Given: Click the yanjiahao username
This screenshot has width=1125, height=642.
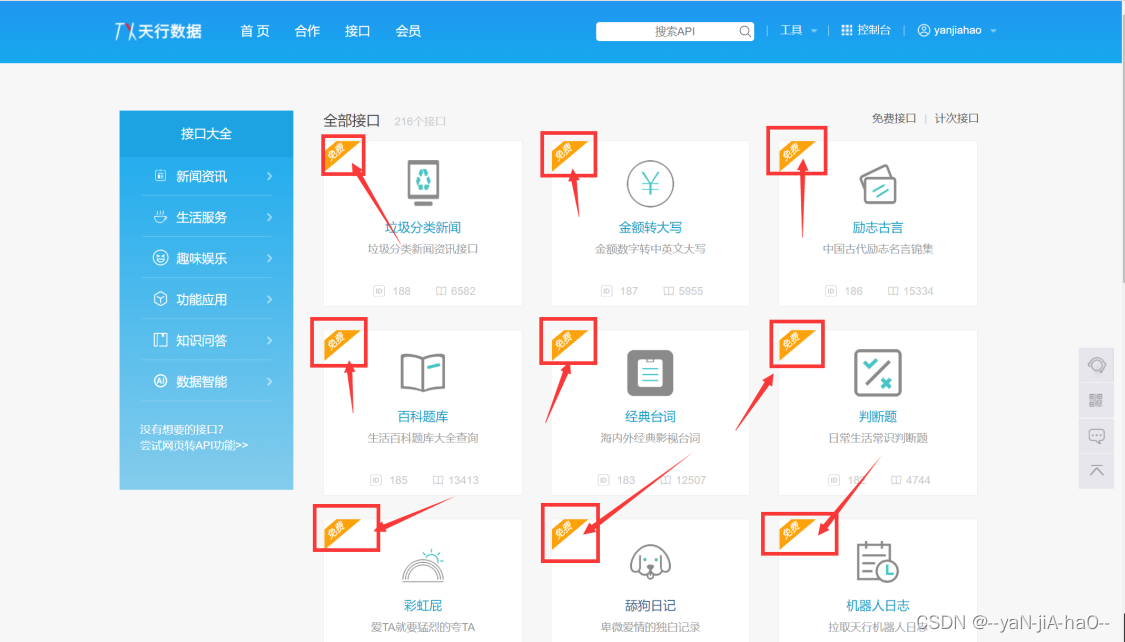Looking at the screenshot, I should pyautogui.click(x=958, y=30).
